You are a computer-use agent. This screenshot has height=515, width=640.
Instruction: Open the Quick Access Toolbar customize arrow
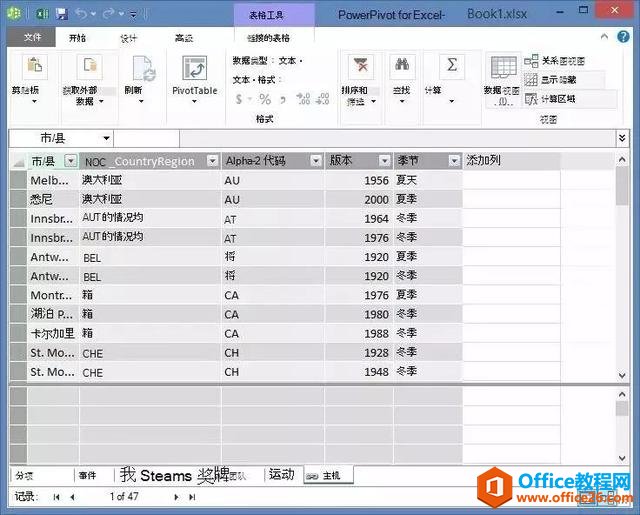pos(133,15)
